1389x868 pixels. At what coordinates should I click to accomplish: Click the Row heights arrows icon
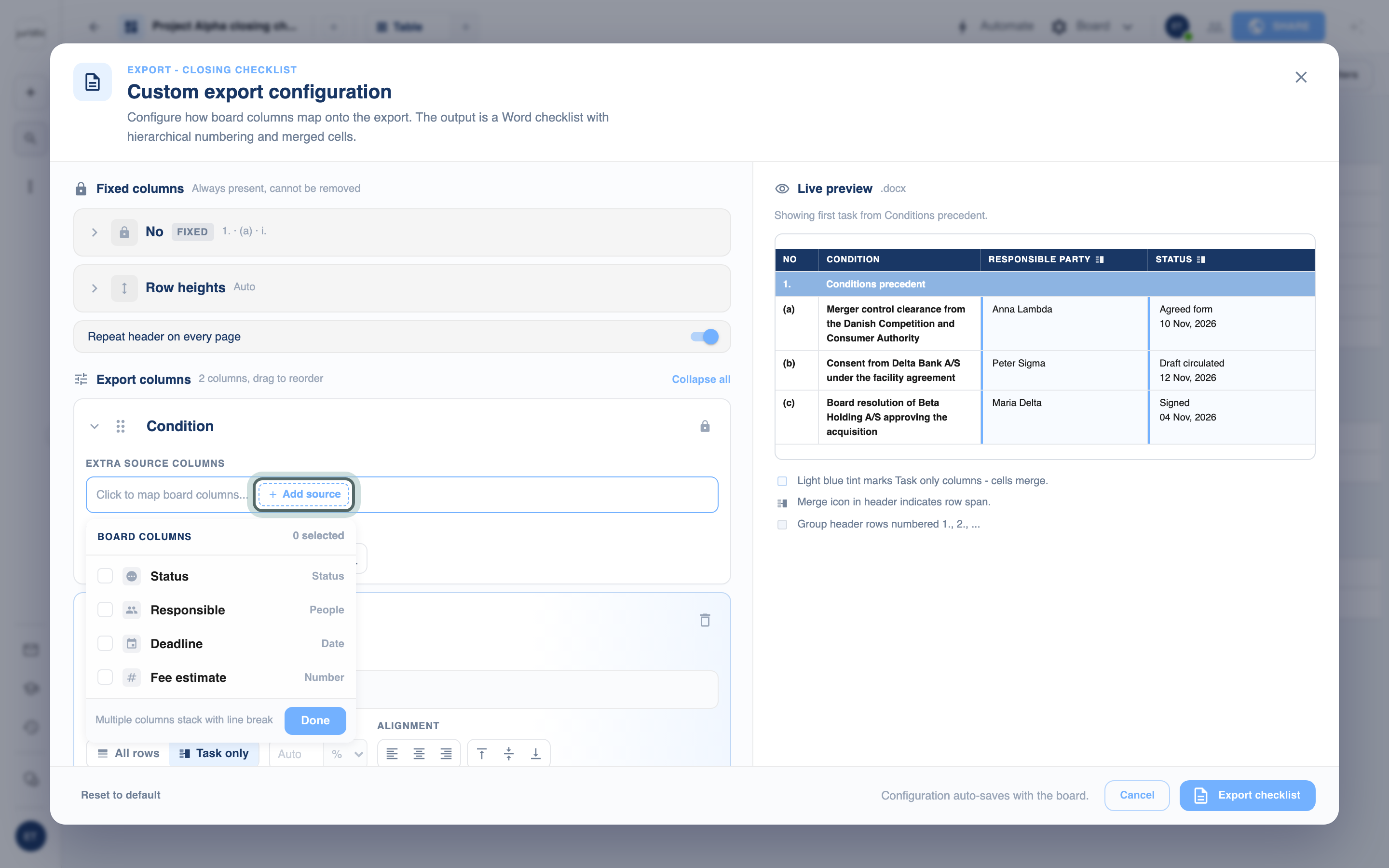124,287
